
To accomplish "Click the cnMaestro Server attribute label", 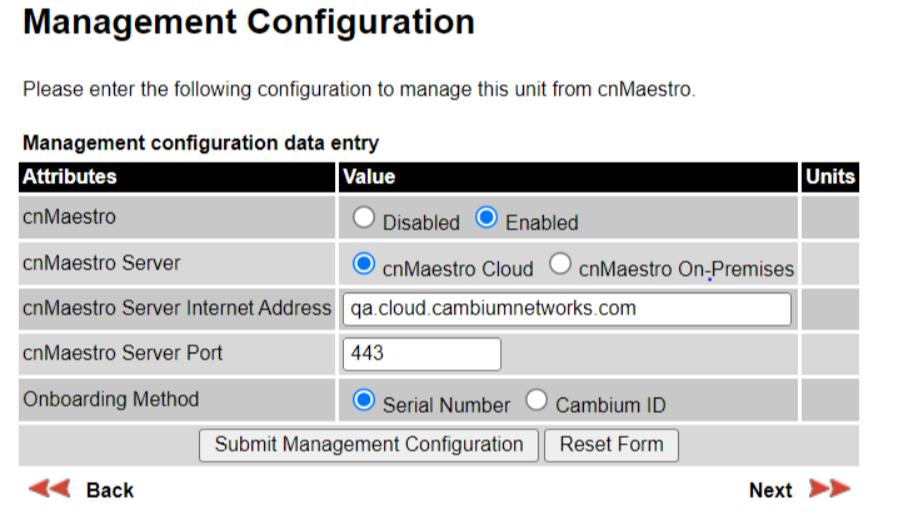I will click(101, 263).
